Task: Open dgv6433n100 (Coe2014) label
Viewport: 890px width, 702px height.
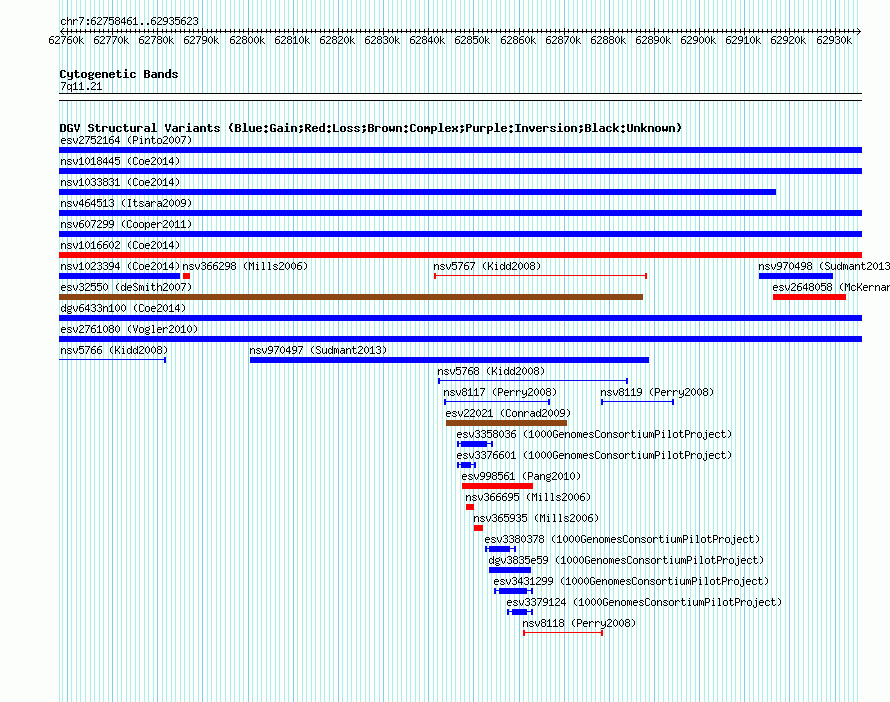Action: click(123, 308)
